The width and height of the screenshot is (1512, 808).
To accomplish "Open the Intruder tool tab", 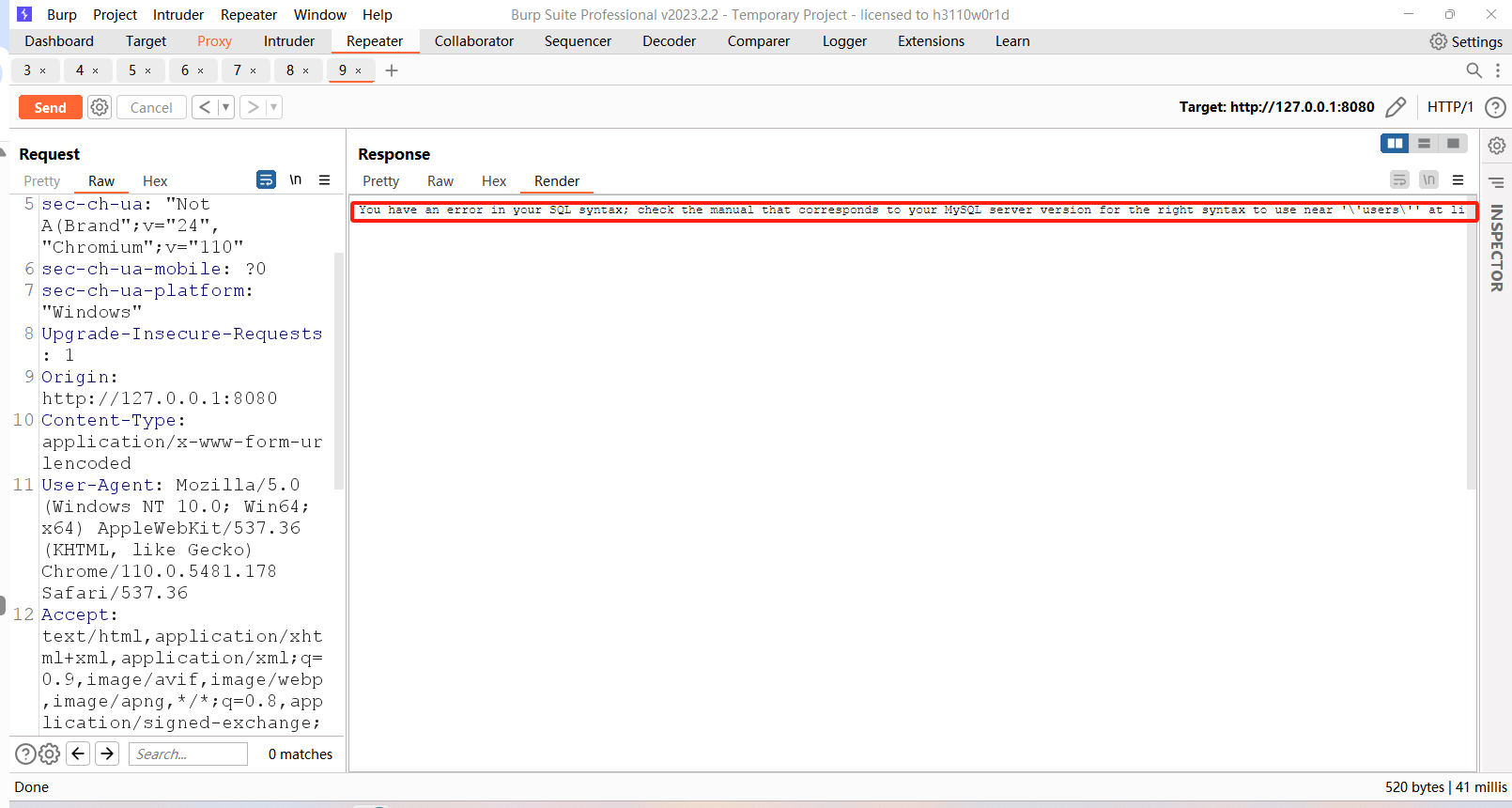I will click(289, 41).
